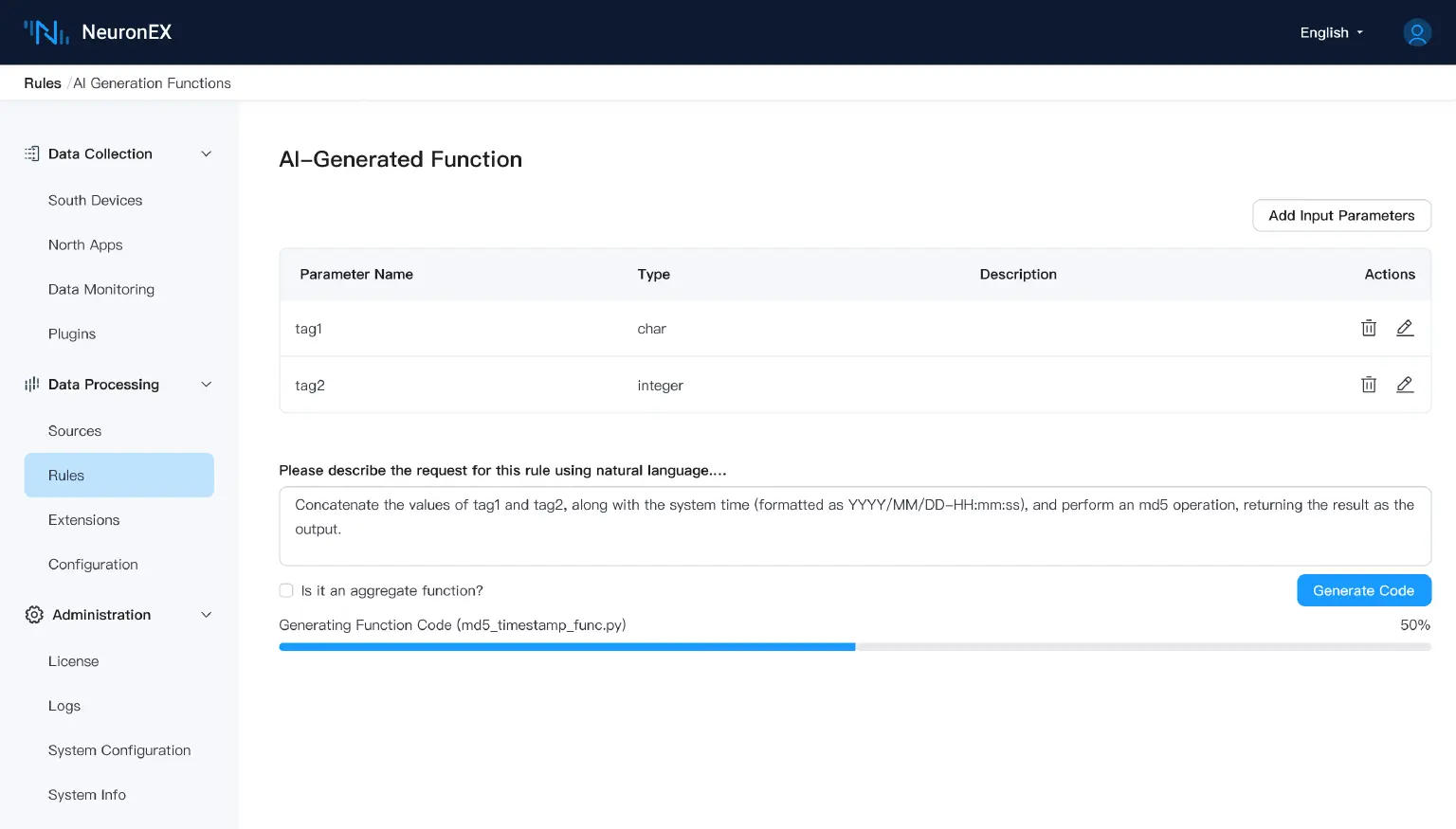1456x829 pixels.
Task: Enable the aggregate function checkbox
Action: (x=286, y=590)
